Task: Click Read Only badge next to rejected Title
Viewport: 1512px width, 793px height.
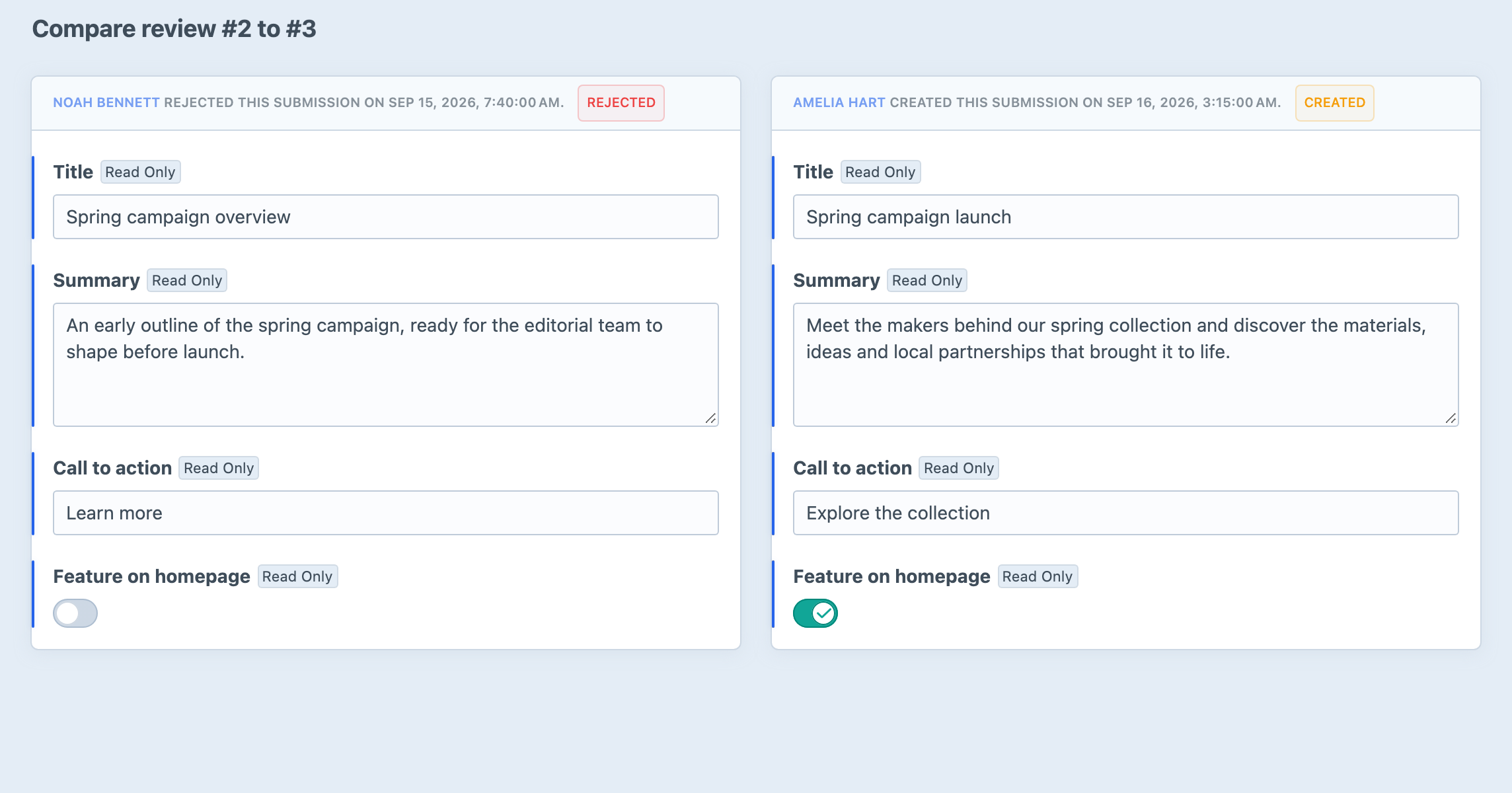Action: coord(140,172)
